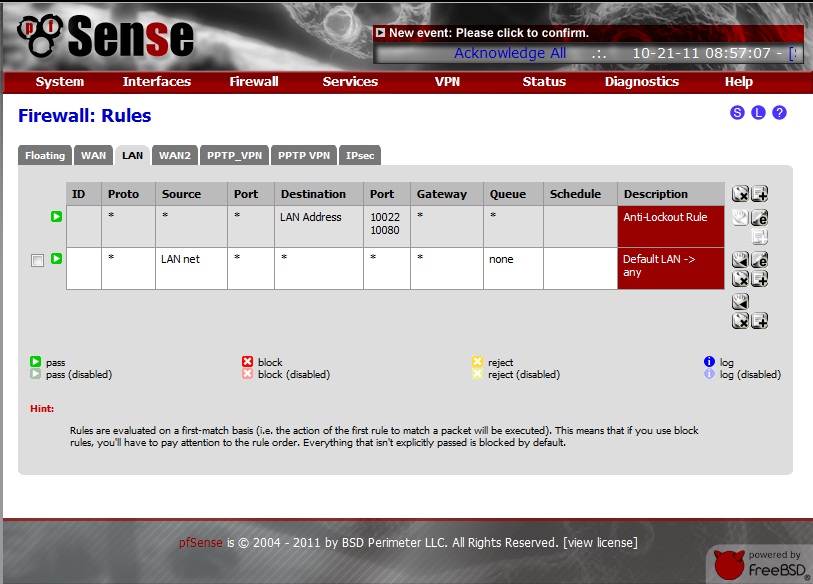
Task: Click the Hint: label
Action: 42,409
